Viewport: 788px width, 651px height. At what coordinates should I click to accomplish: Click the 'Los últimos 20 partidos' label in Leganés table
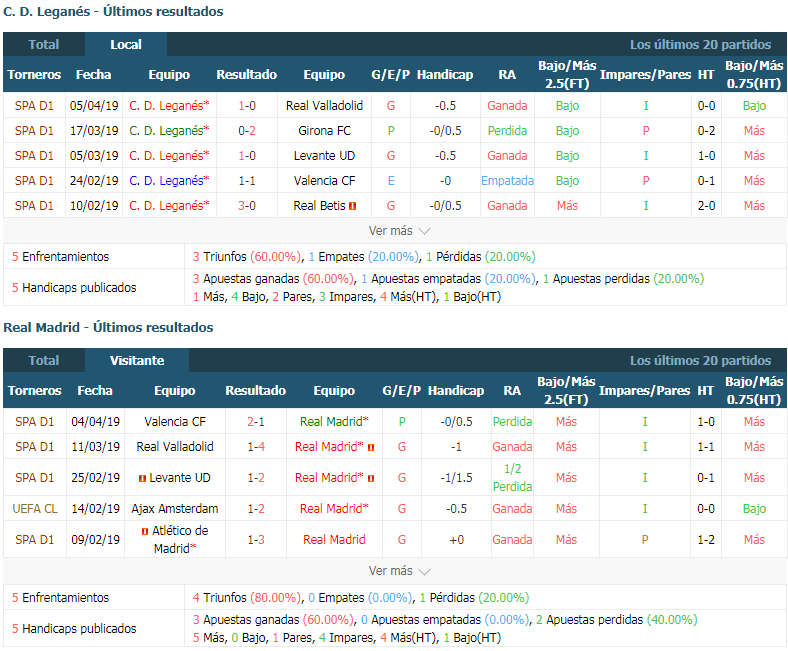[700, 45]
